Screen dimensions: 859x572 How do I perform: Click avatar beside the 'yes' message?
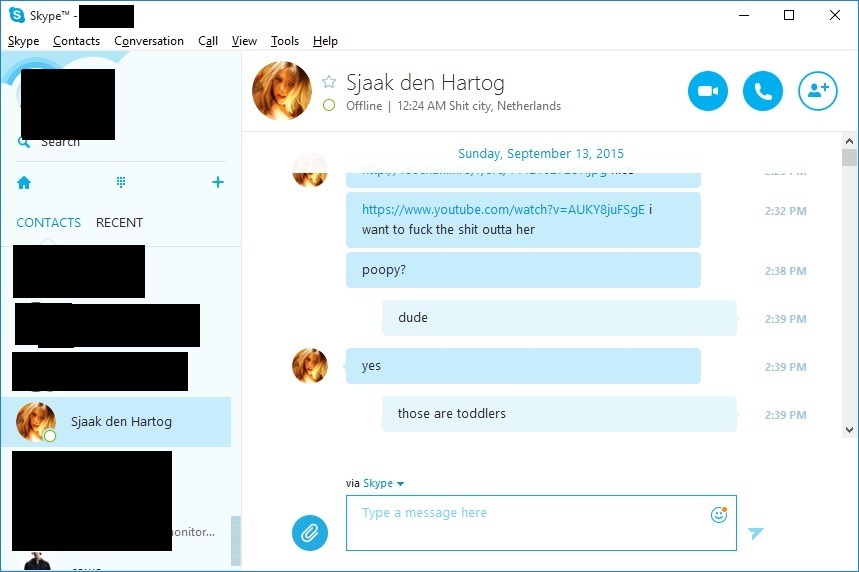pyautogui.click(x=310, y=365)
